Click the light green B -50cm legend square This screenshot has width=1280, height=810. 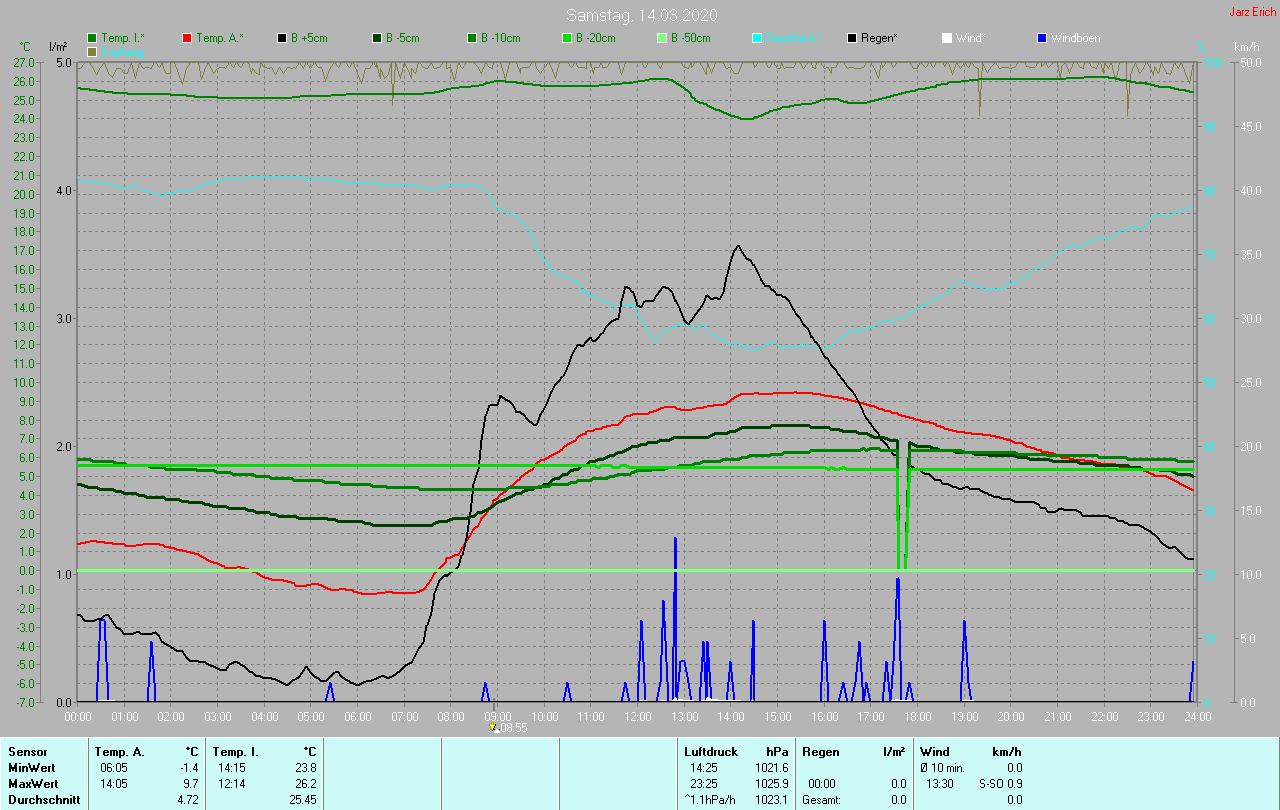662,38
